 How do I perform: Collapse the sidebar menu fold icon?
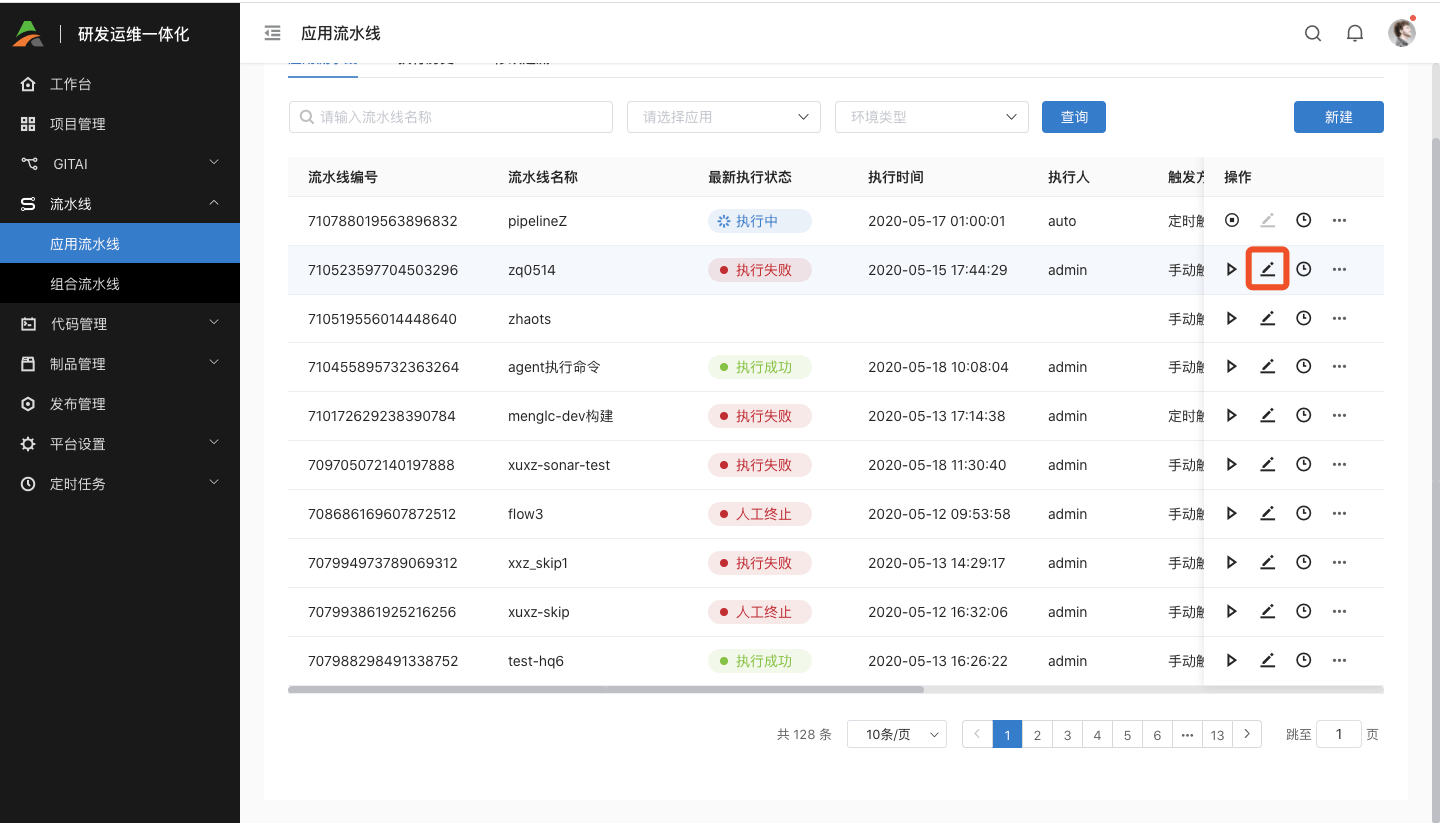click(x=272, y=33)
